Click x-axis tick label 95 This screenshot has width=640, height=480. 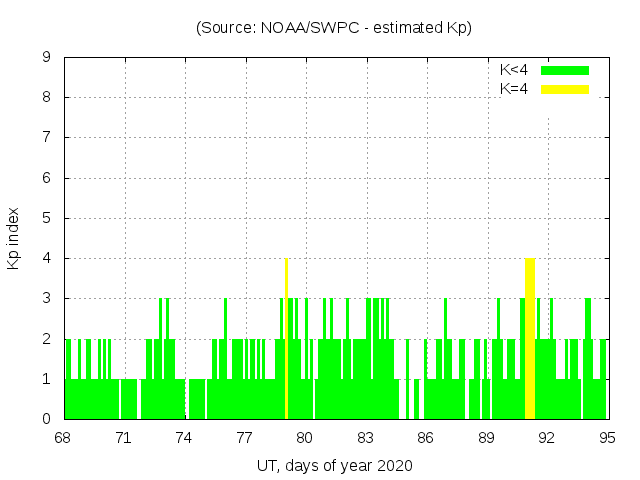click(x=607, y=438)
